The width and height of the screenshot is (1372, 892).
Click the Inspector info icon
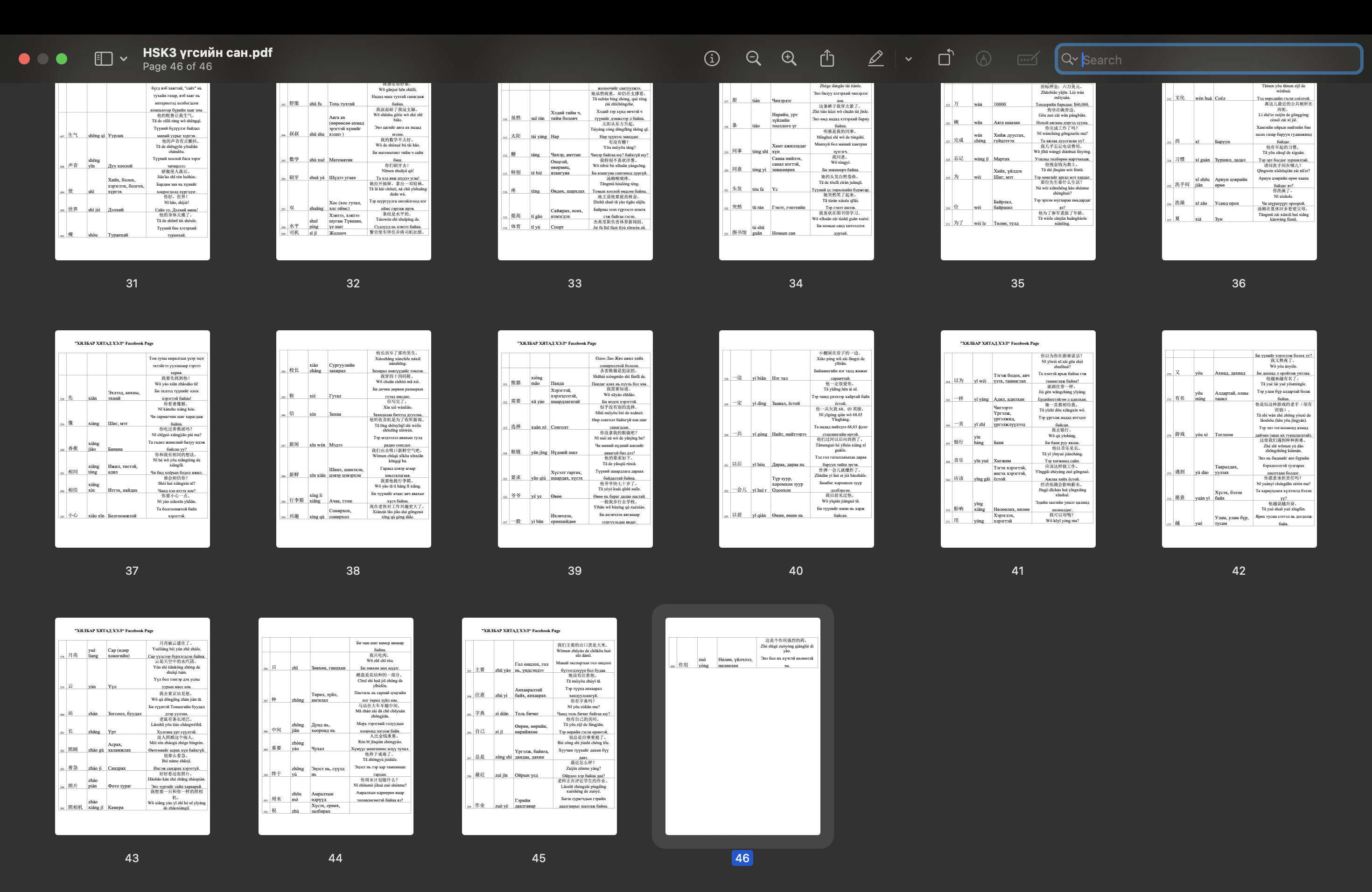tap(711, 58)
